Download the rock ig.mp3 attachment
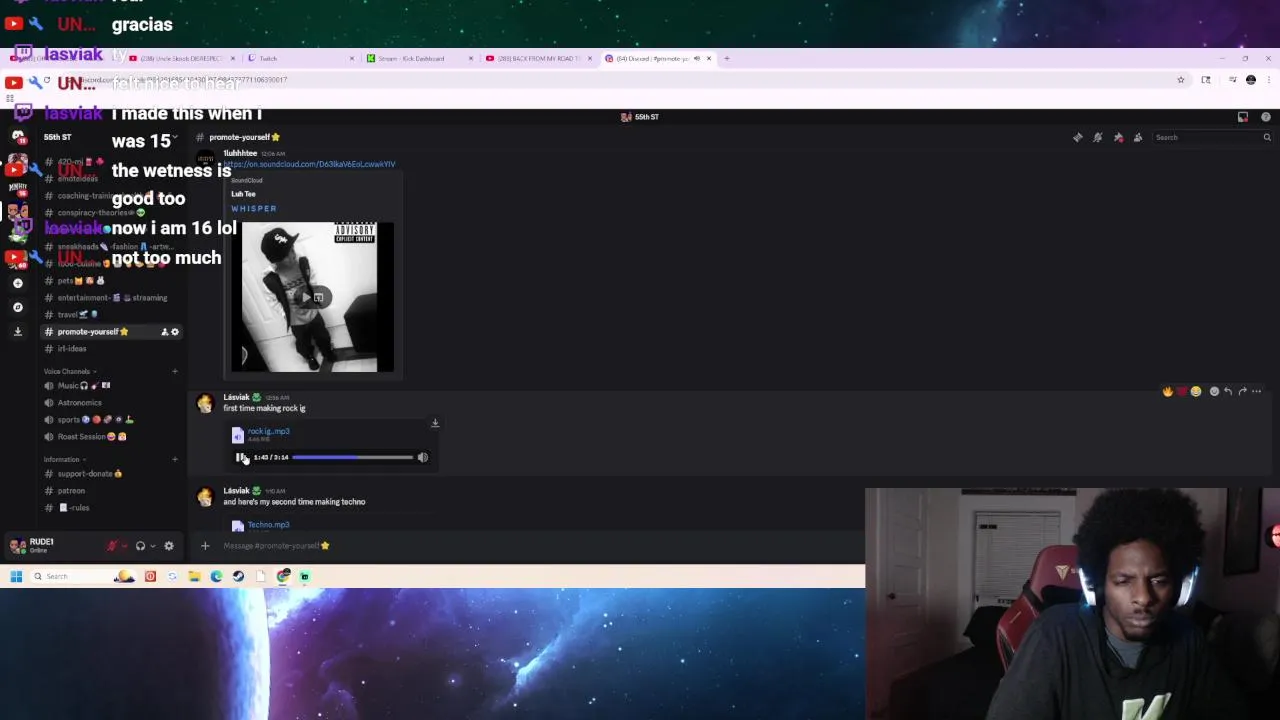This screenshot has height=720, width=1280. pos(435,424)
